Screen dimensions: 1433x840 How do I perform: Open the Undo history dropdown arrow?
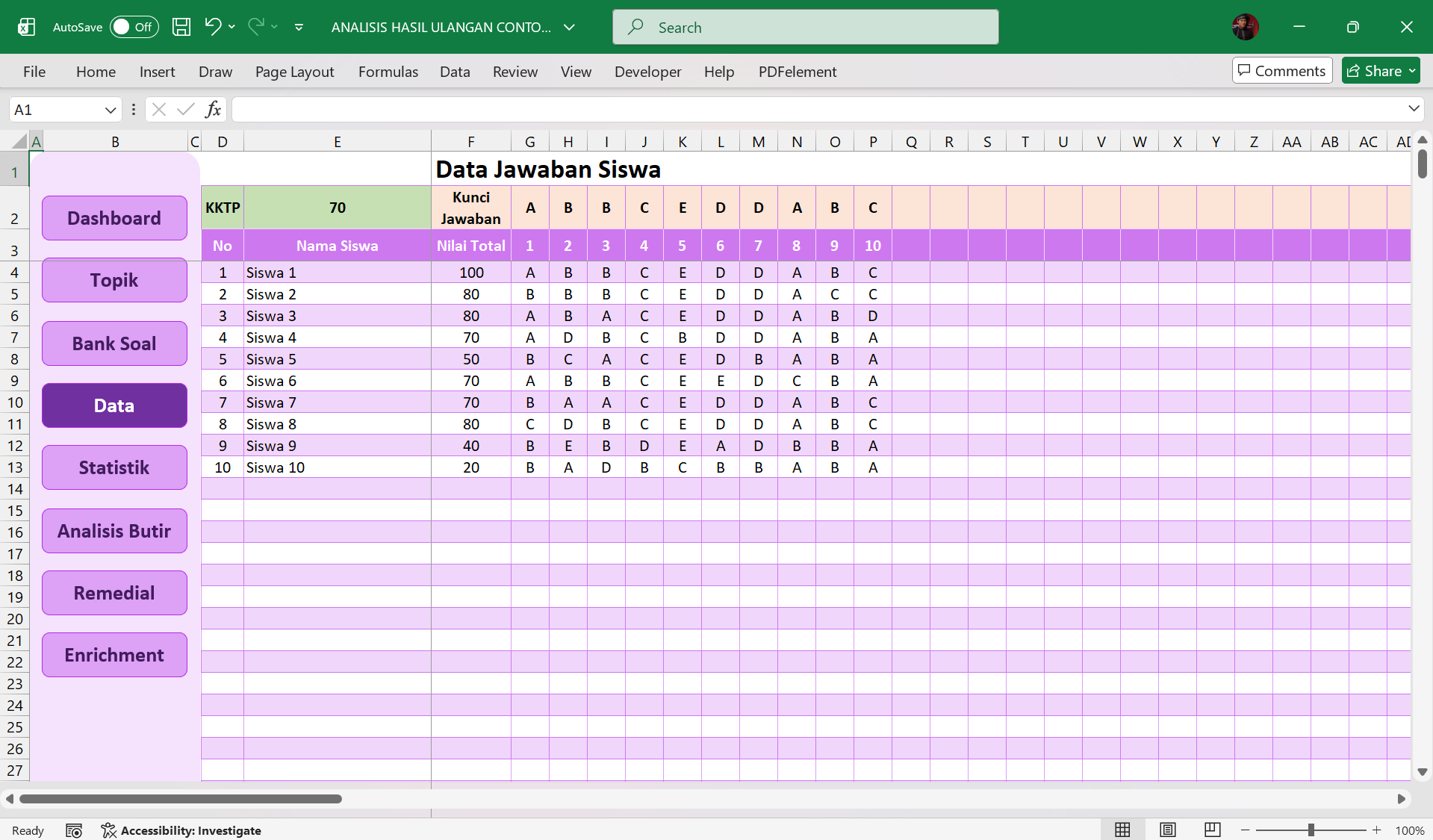(232, 27)
